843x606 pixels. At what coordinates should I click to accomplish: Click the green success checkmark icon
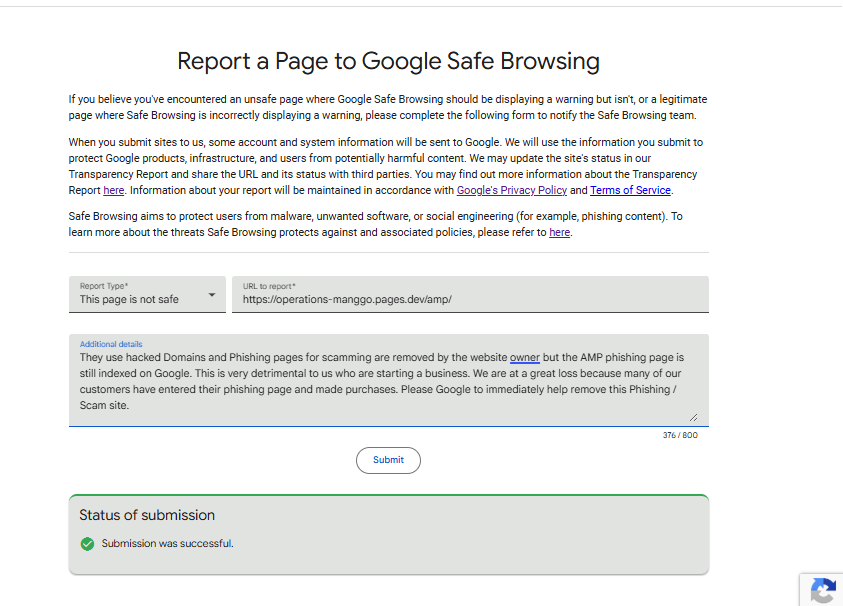pos(87,544)
